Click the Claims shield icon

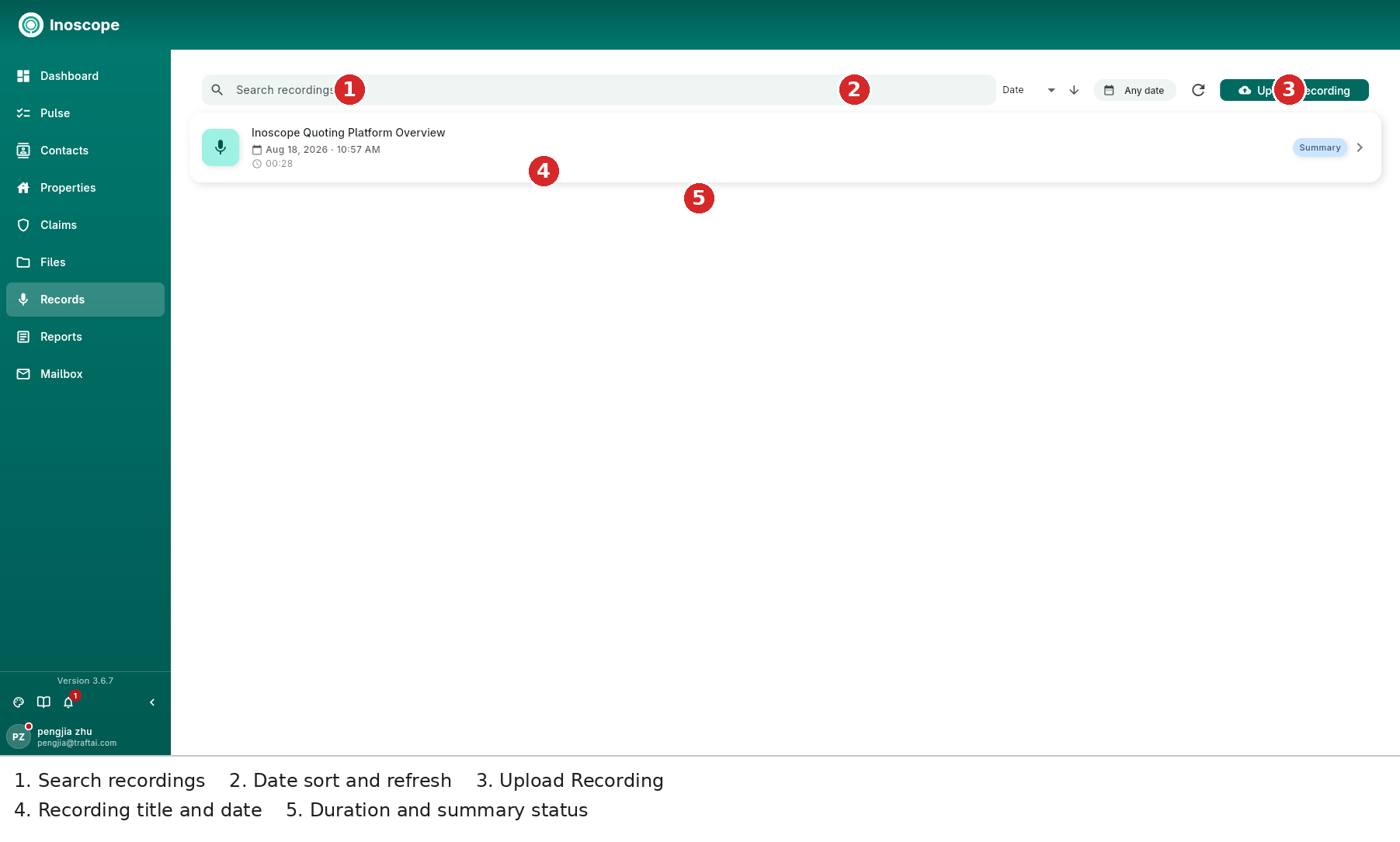coord(23,225)
